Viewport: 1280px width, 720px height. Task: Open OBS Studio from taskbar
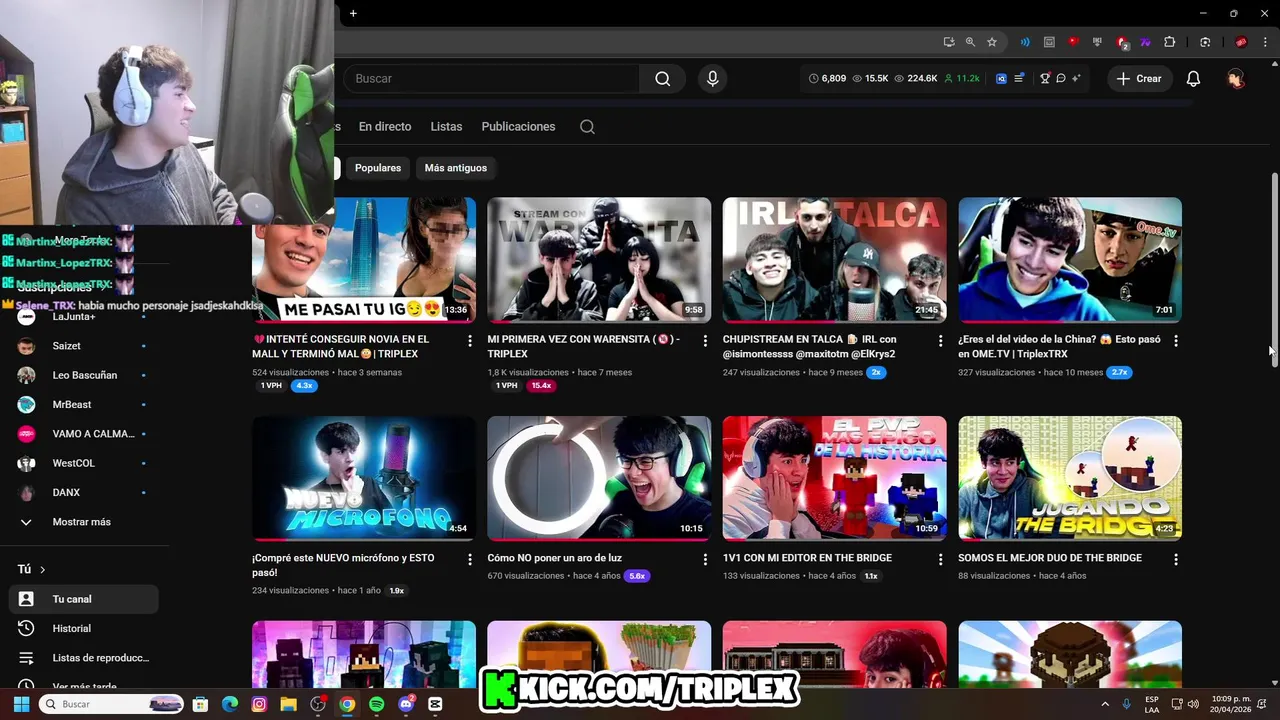[318, 704]
